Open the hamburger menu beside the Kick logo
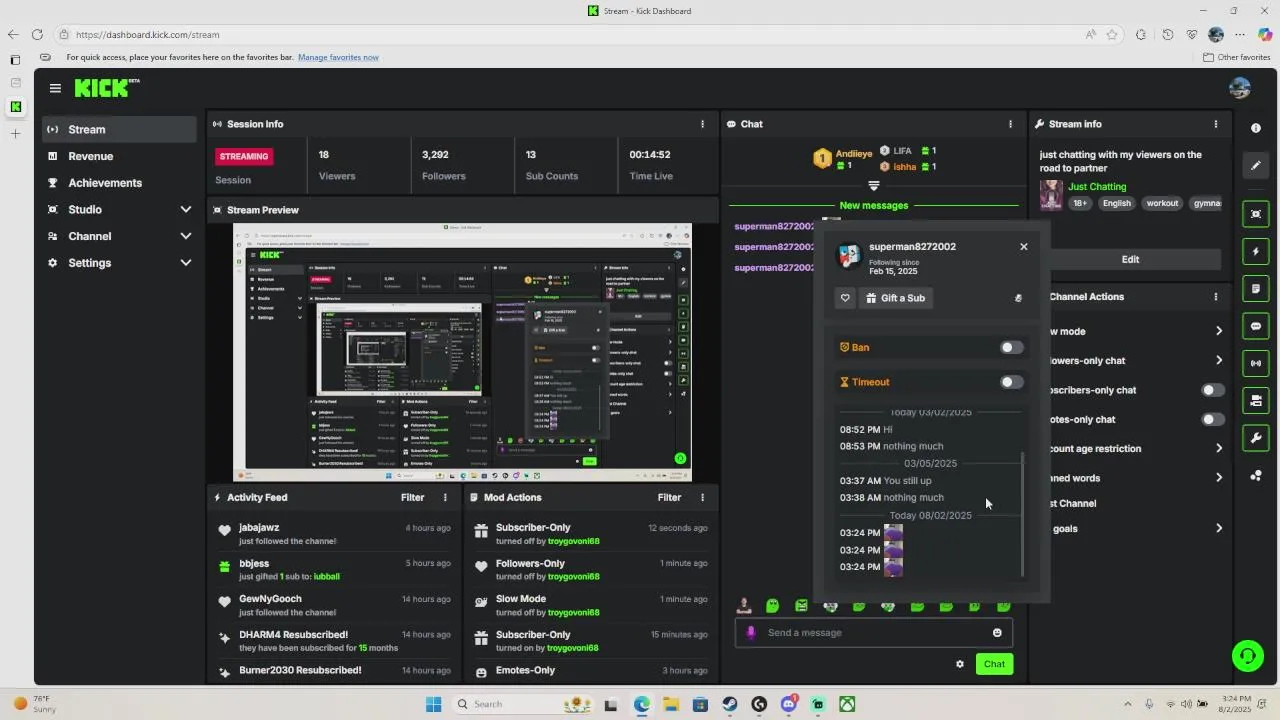The height and width of the screenshot is (720, 1280). [55, 88]
